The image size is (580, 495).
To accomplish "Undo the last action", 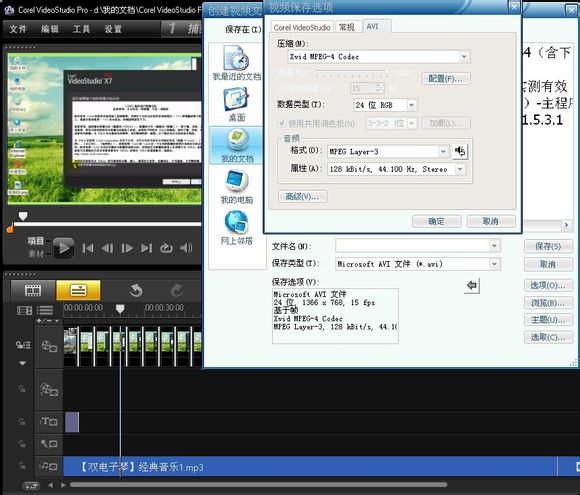I will tap(136, 290).
